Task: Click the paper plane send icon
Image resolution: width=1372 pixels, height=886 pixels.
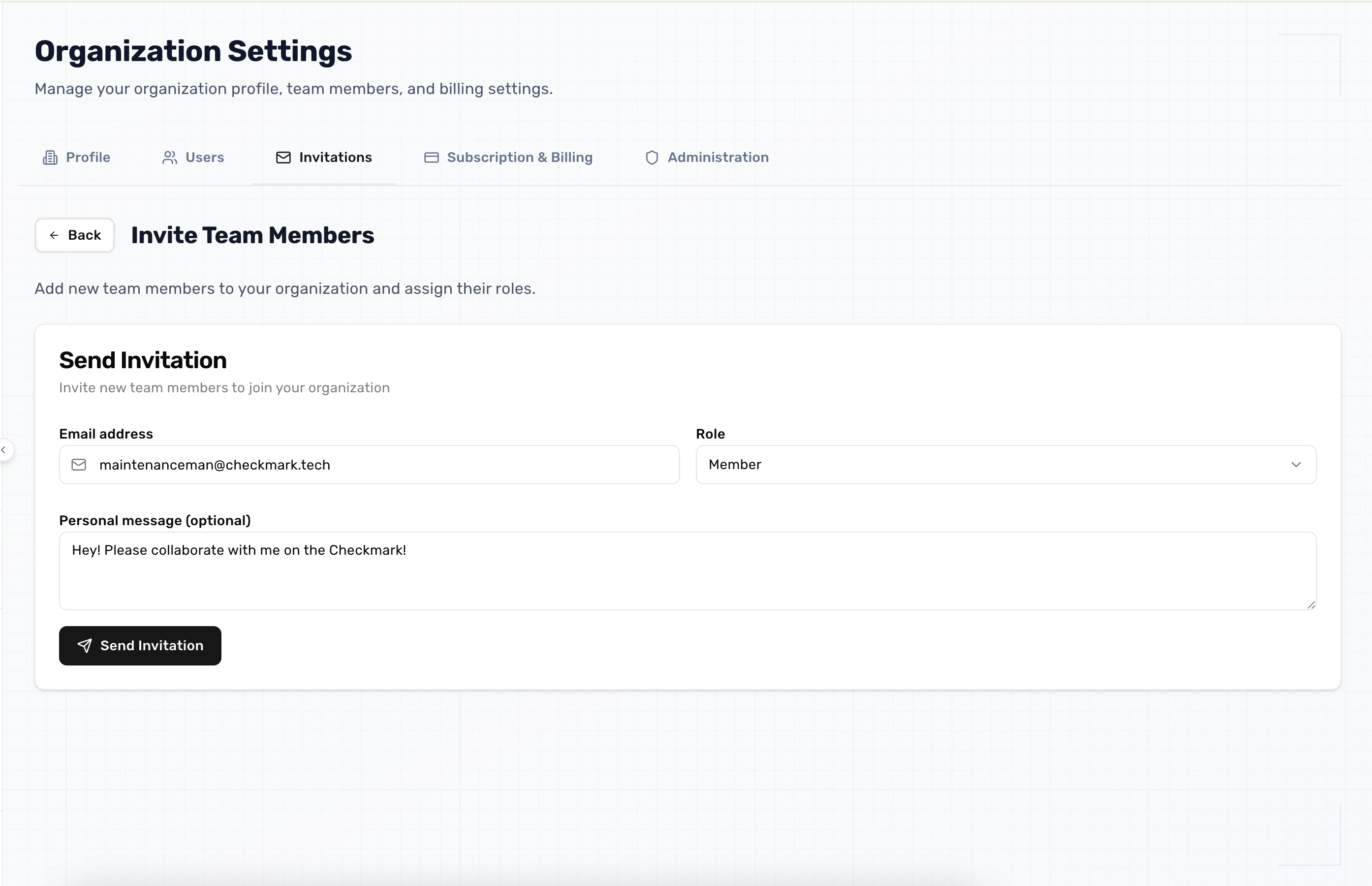Action: (x=85, y=645)
